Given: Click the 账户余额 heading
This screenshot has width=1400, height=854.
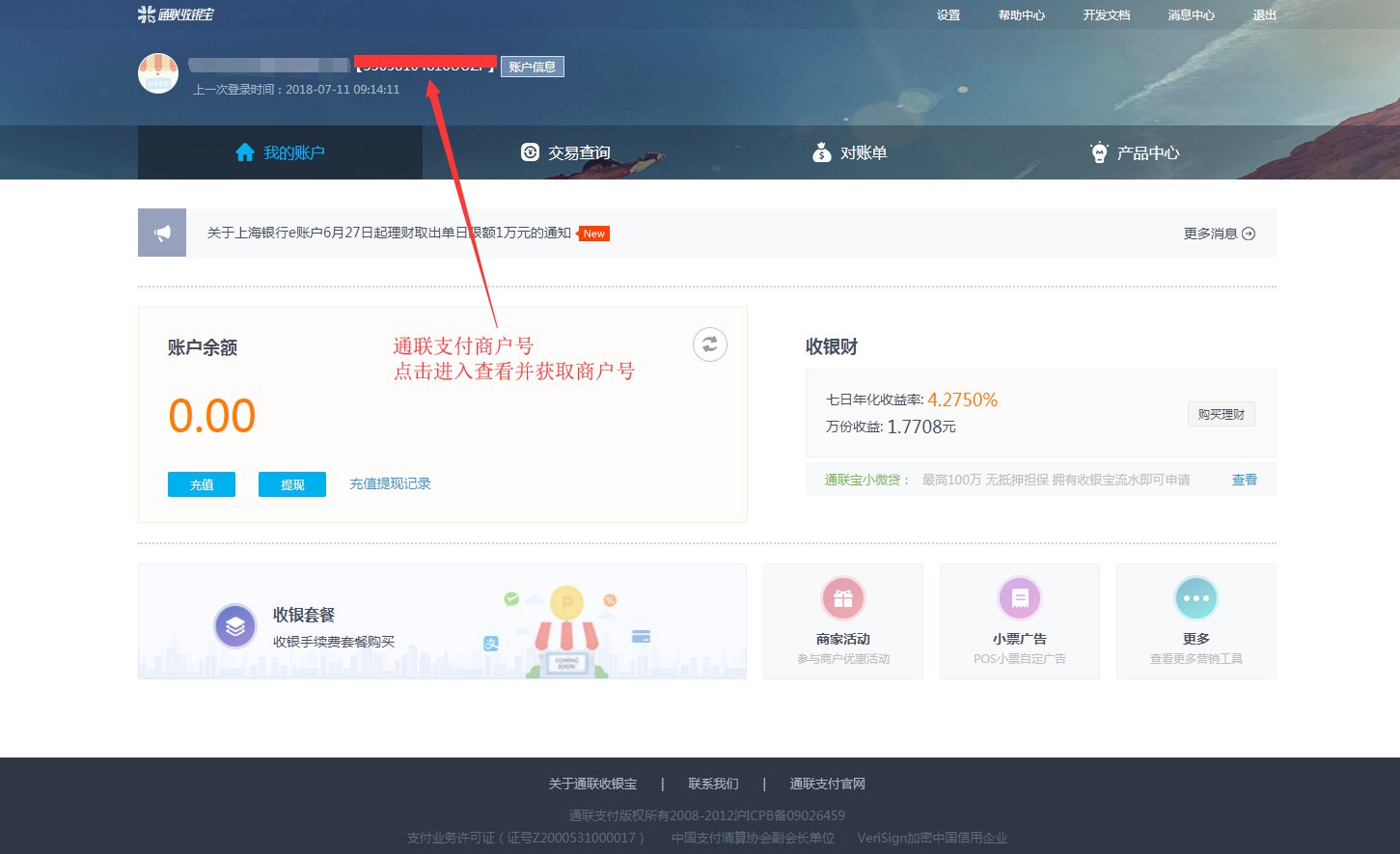Looking at the screenshot, I should (x=203, y=347).
